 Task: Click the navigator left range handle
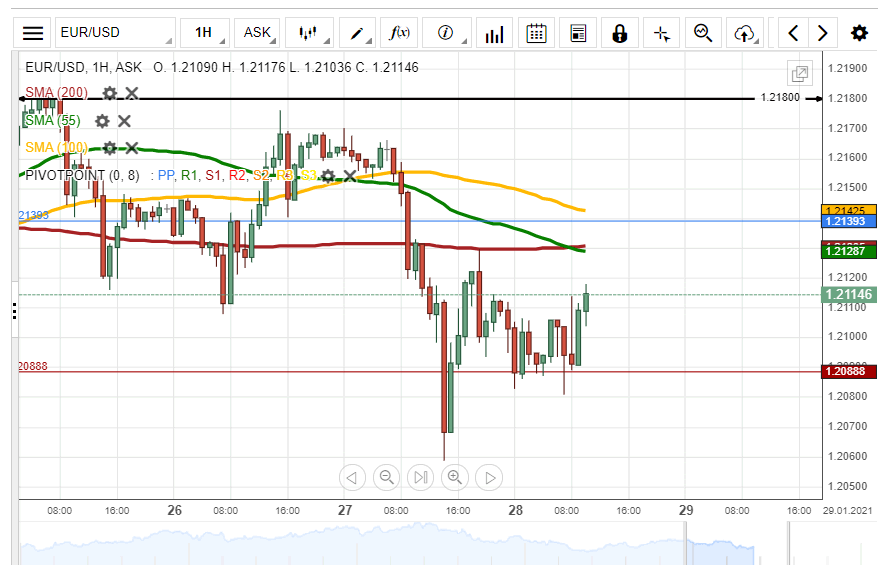coord(686,544)
